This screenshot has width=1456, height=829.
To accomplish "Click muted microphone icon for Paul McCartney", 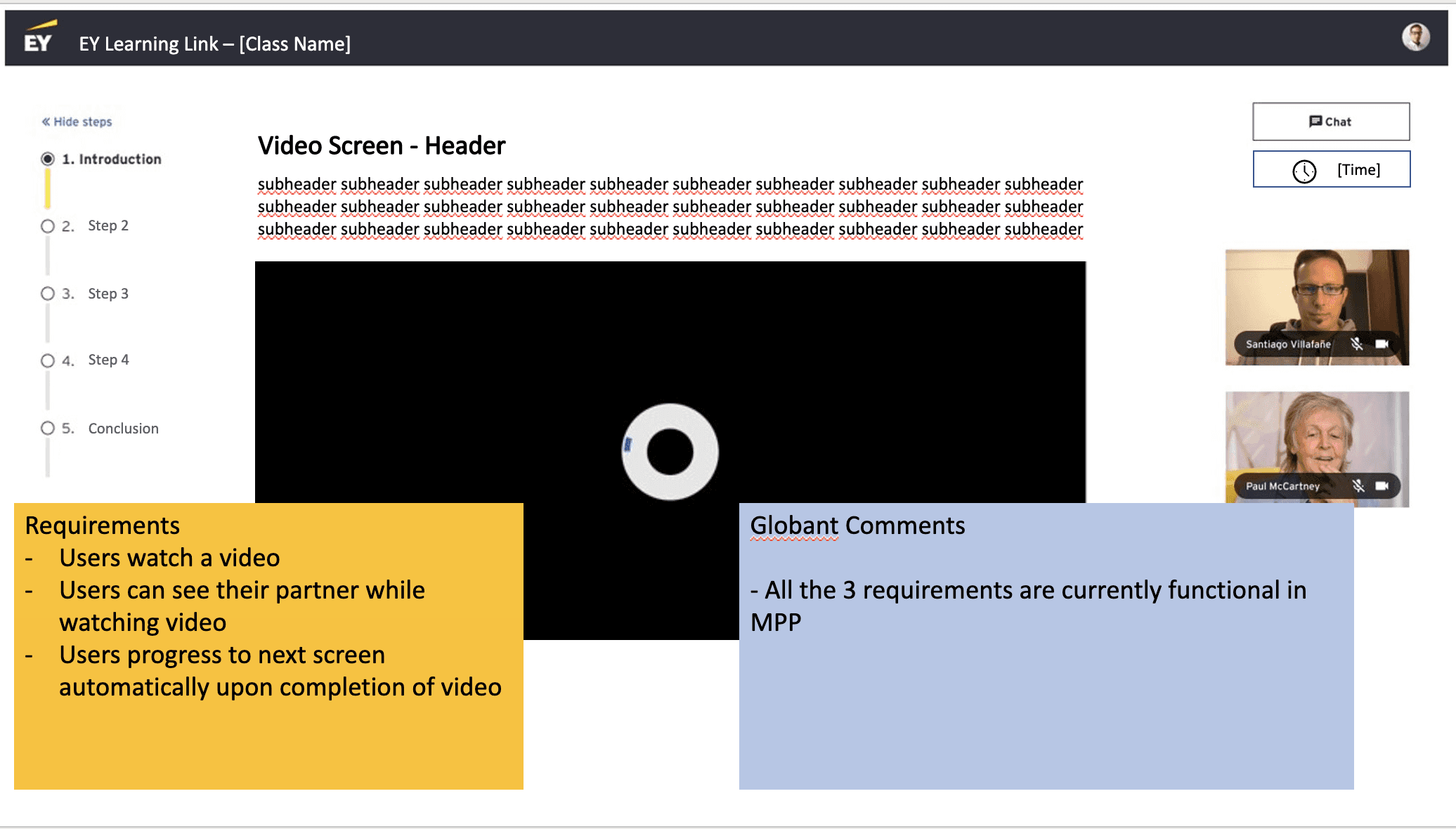I will tap(1358, 485).
